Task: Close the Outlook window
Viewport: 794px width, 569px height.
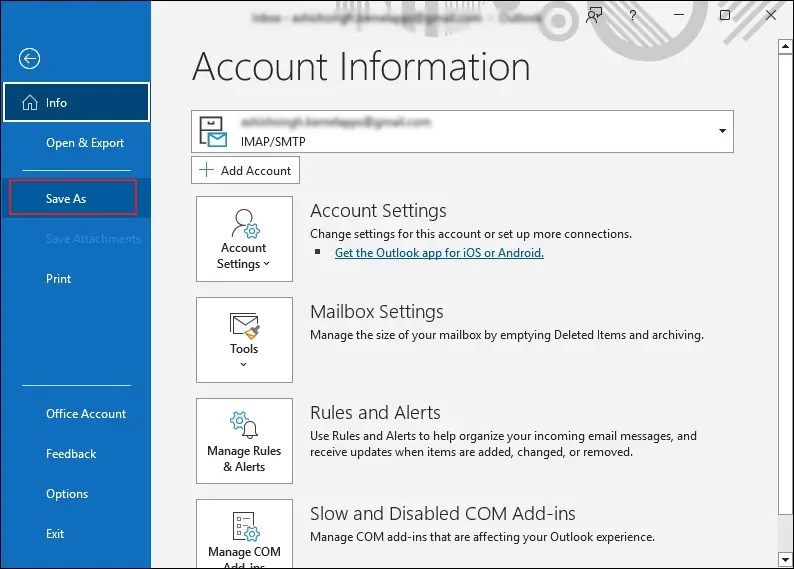Action: [x=771, y=15]
